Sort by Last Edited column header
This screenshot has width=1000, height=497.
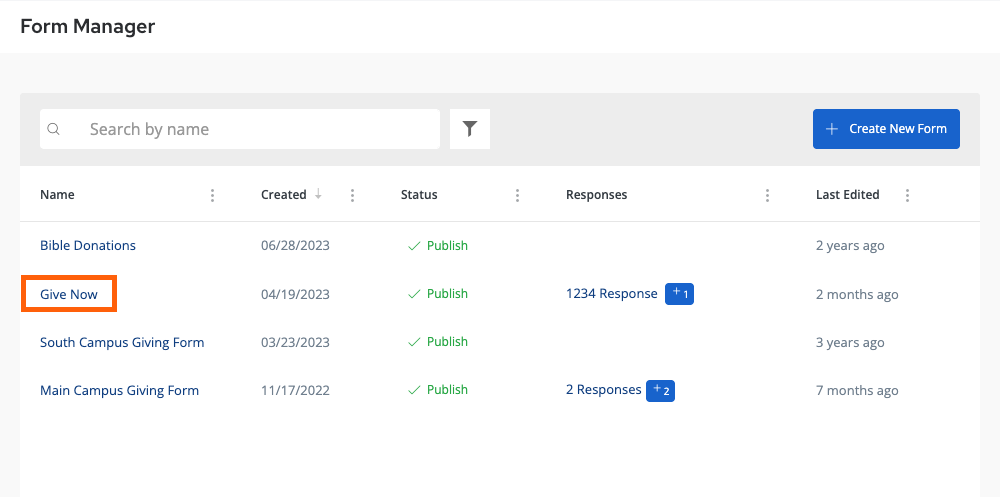(848, 195)
